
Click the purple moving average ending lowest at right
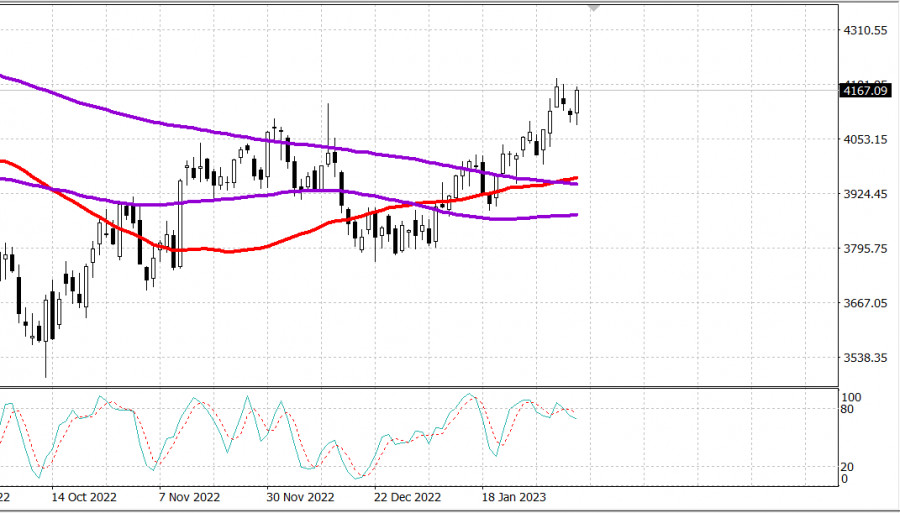pos(520,218)
